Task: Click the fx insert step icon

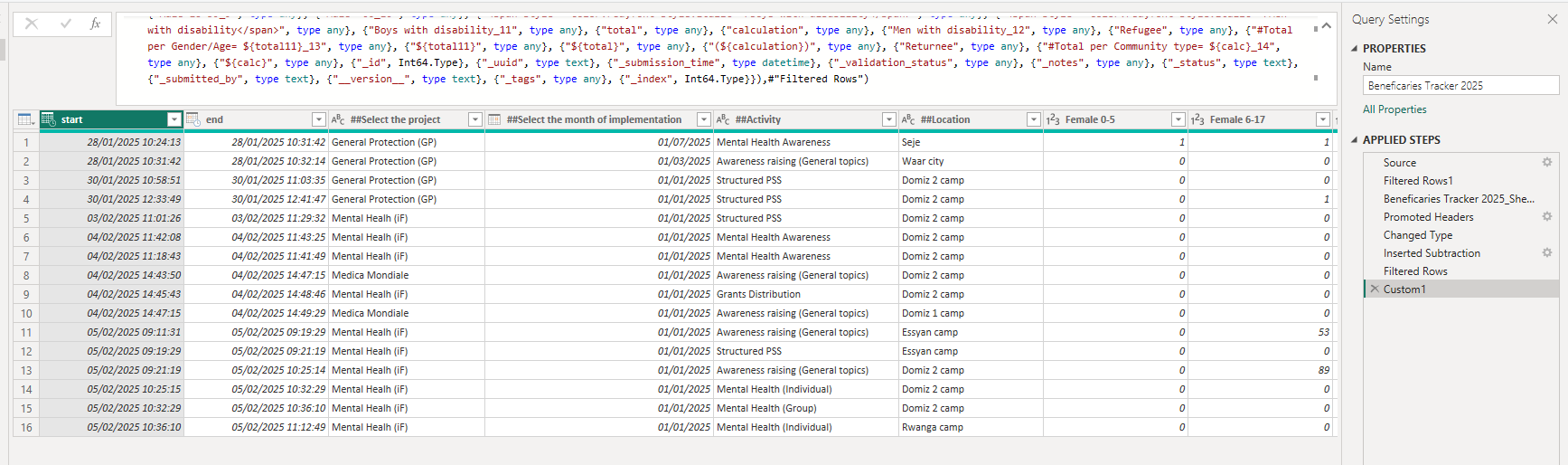Action: tap(95, 24)
